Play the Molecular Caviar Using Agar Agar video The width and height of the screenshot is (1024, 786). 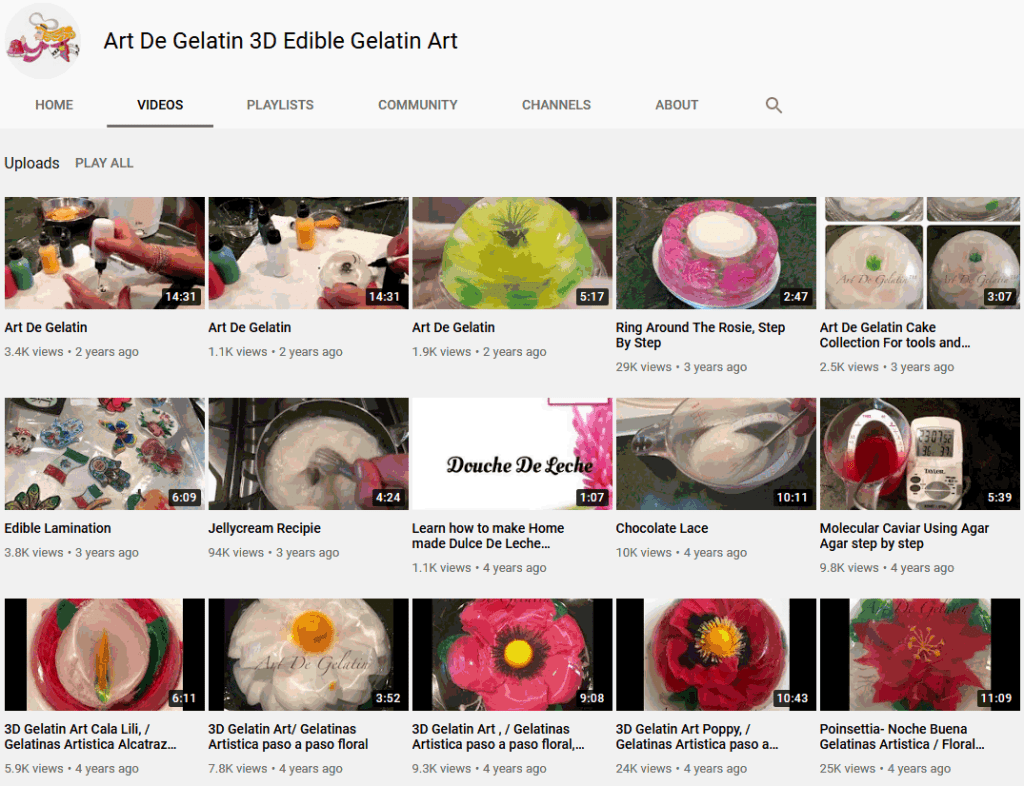[x=919, y=452]
